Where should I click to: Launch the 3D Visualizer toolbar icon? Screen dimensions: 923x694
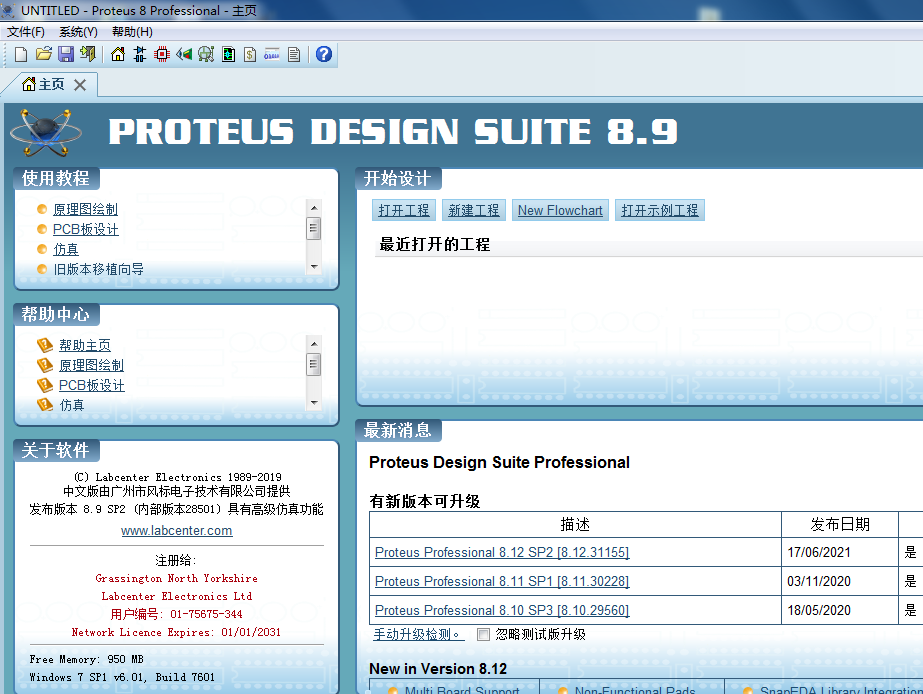(184, 54)
